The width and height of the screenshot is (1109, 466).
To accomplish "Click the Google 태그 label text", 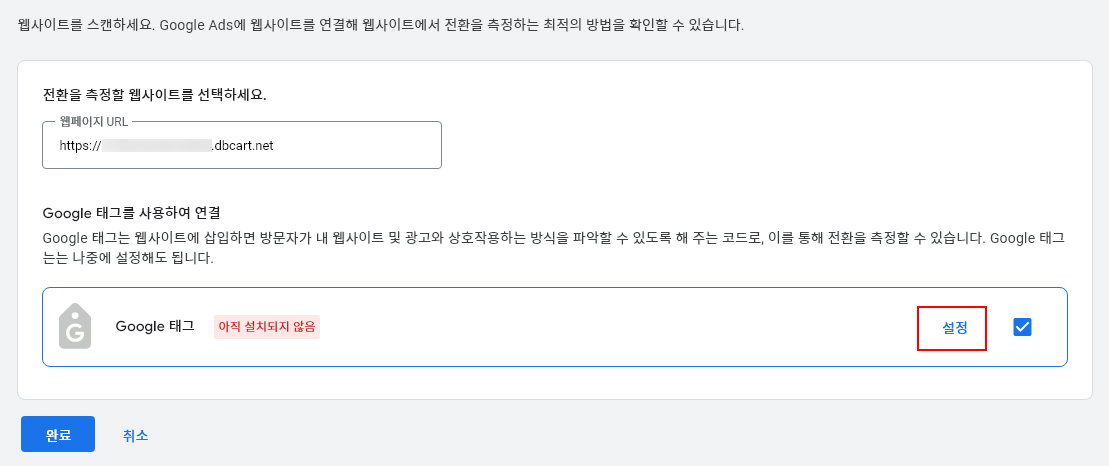I will (x=155, y=327).
